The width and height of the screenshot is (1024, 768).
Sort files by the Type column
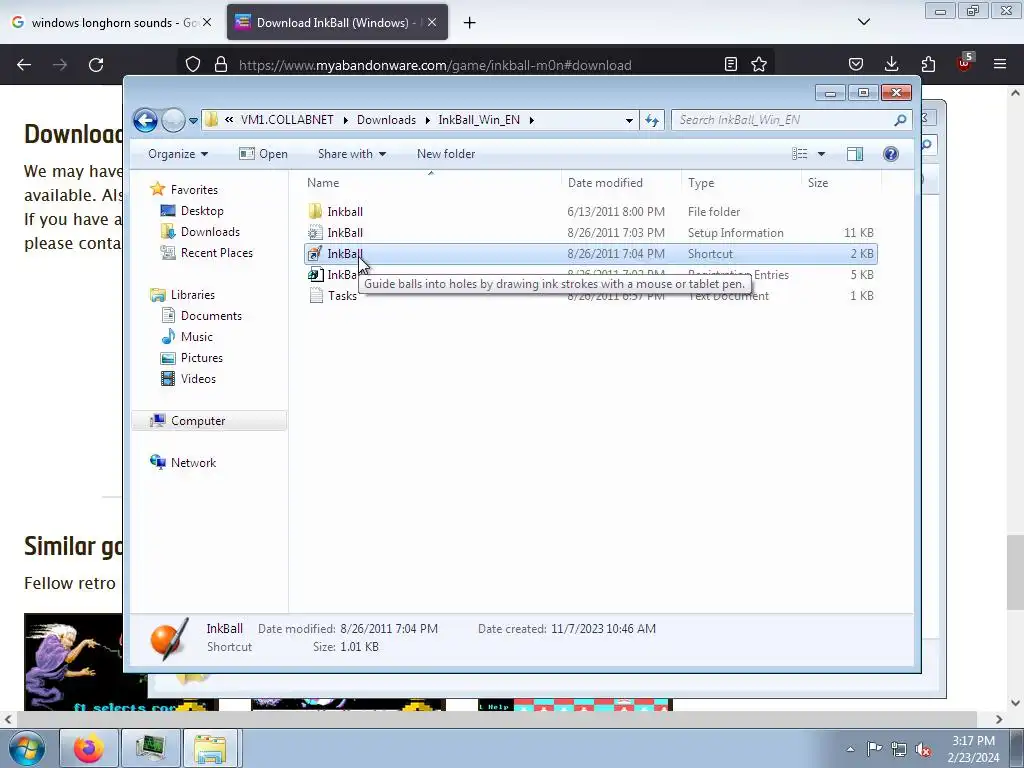(x=741, y=183)
